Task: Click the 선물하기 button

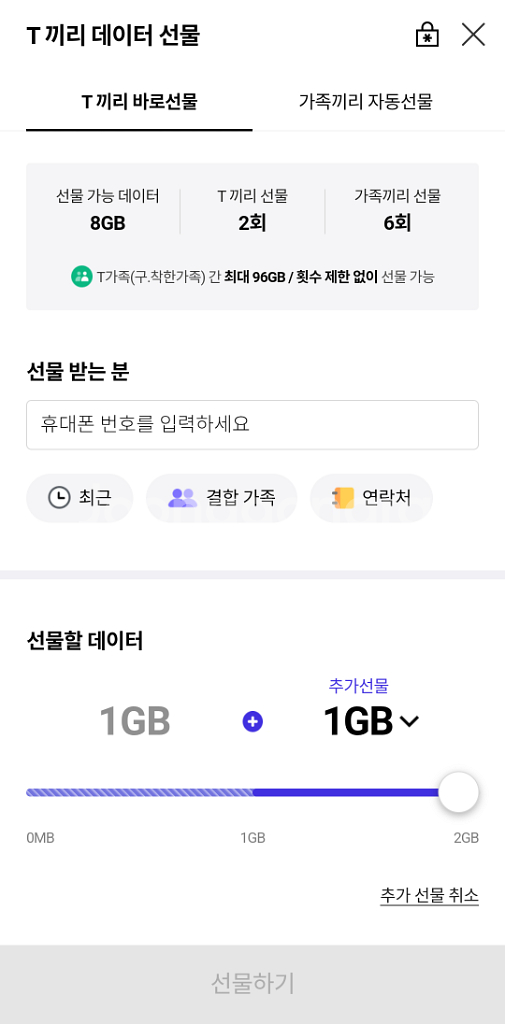Action: [x=252, y=984]
